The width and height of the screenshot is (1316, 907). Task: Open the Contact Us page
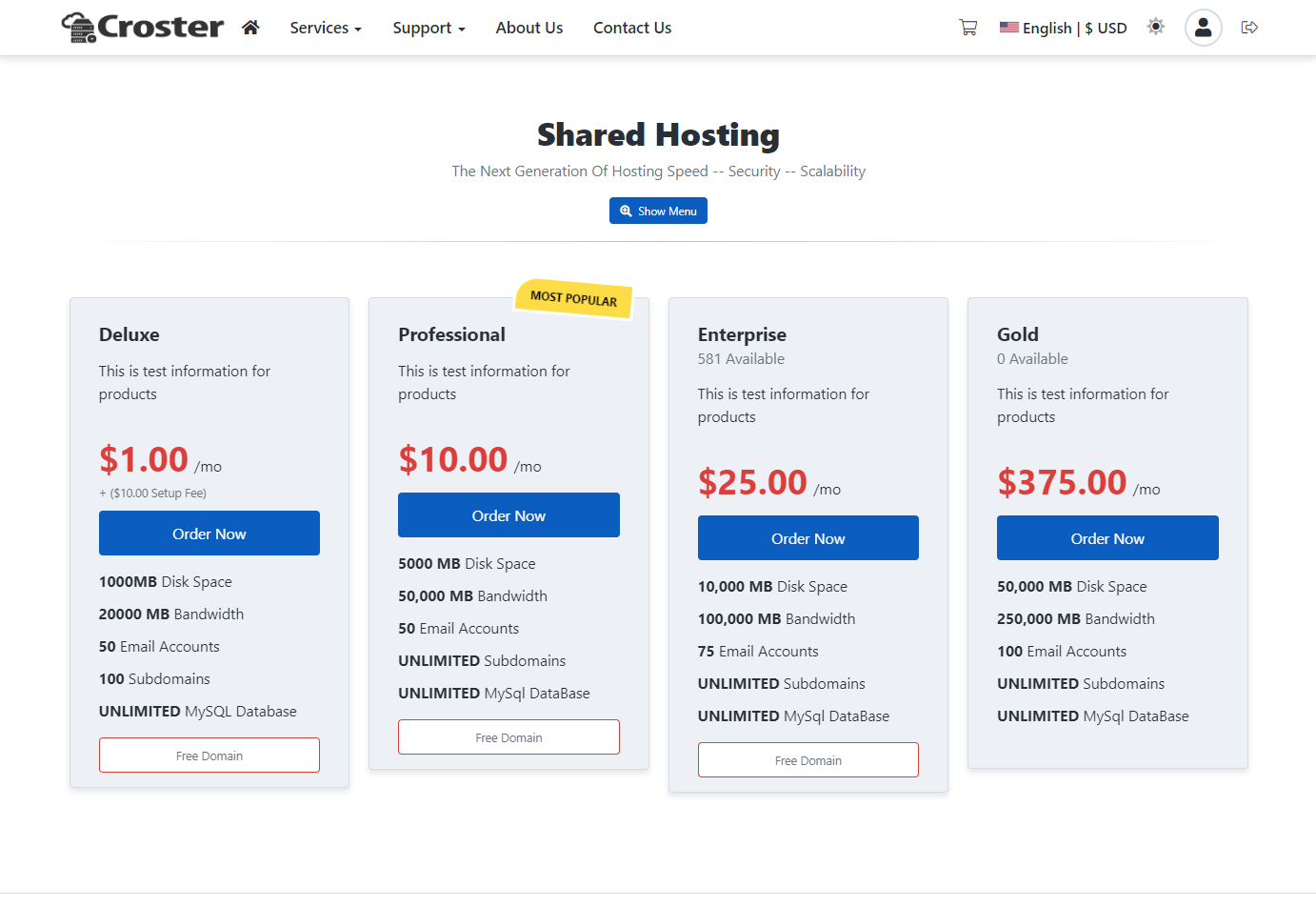tap(632, 28)
